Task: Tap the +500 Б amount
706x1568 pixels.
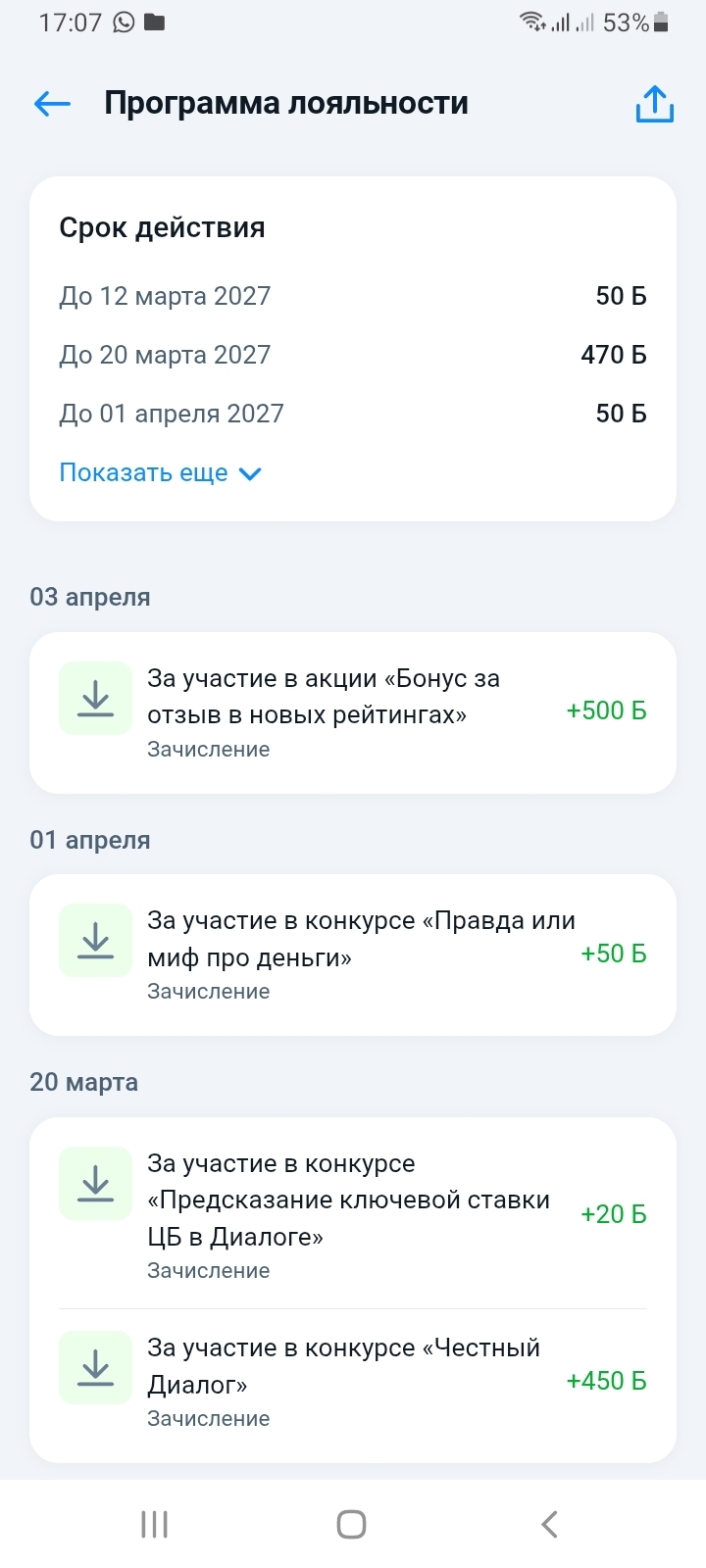Action: pos(606,710)
